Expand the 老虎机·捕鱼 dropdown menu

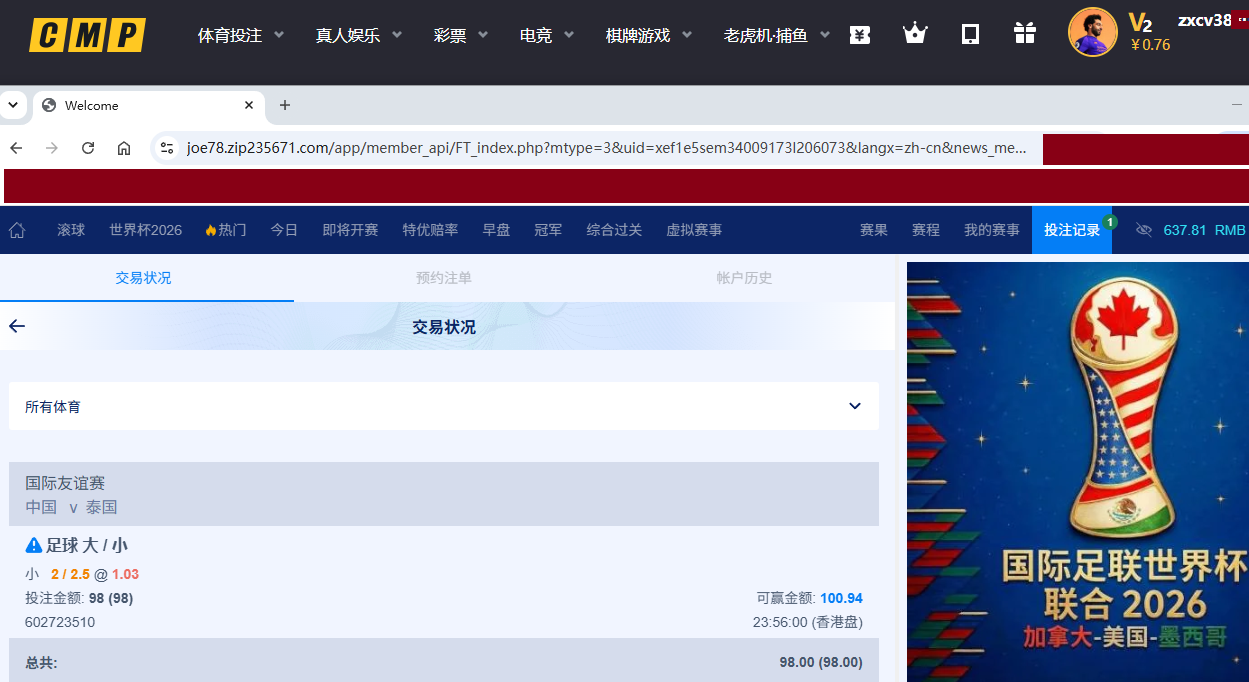pyautogui.click(x=777, y=35)
